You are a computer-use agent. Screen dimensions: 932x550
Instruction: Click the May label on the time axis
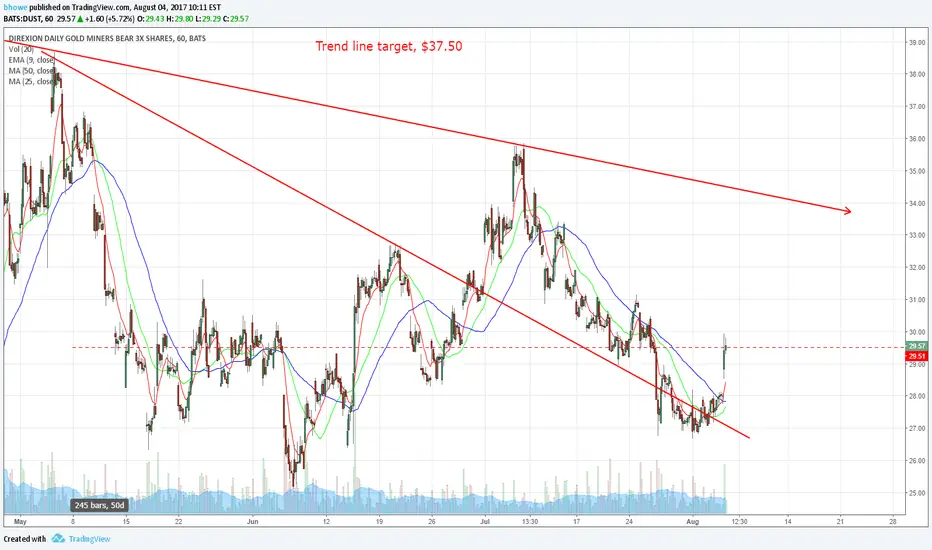tap(20, 521)
